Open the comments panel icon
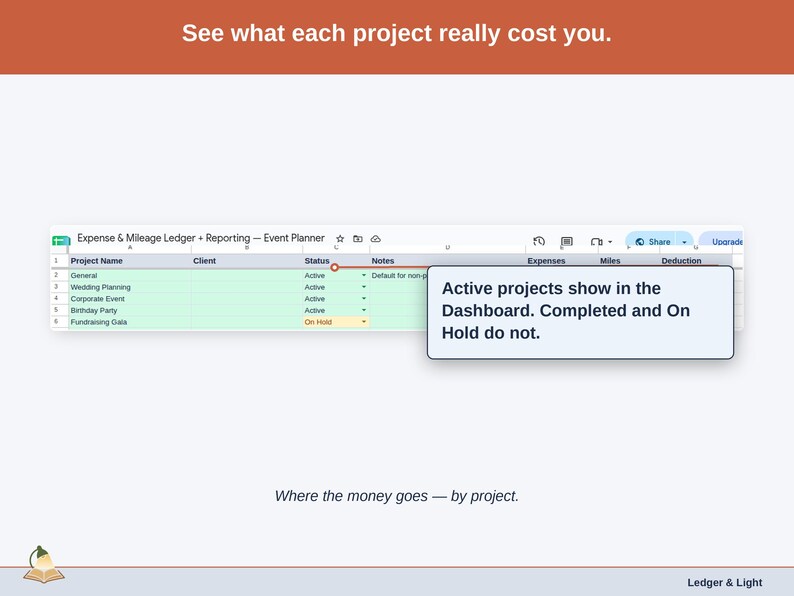Image resolution: width=794 pixels, height=596 pixels. (567, 242)
